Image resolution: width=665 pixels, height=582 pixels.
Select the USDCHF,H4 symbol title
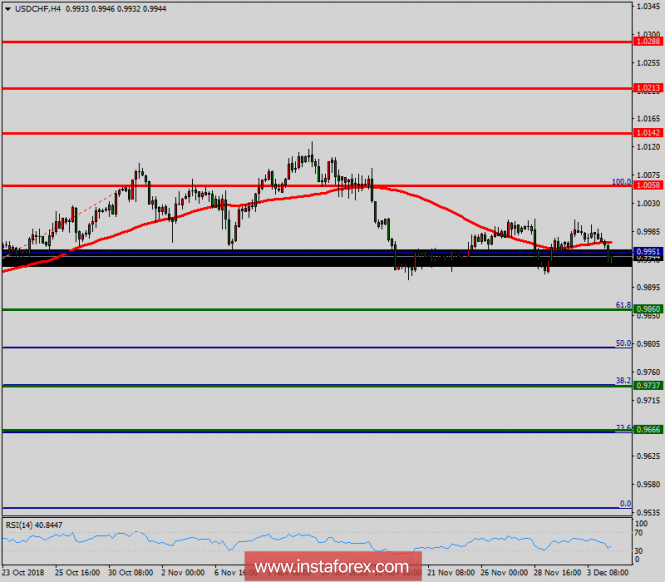[x=38, y=9]
